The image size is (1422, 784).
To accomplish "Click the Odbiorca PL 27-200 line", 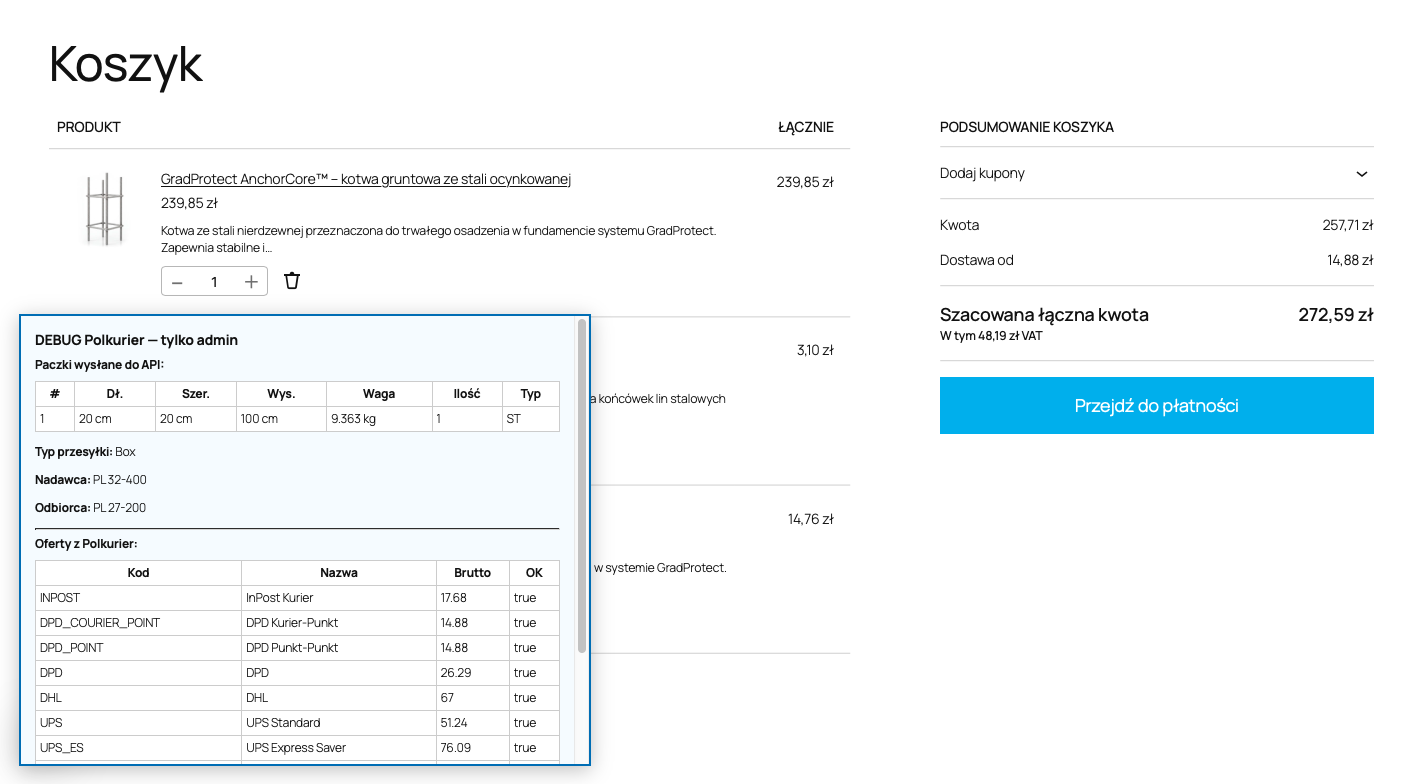I will tap(91, 508).
